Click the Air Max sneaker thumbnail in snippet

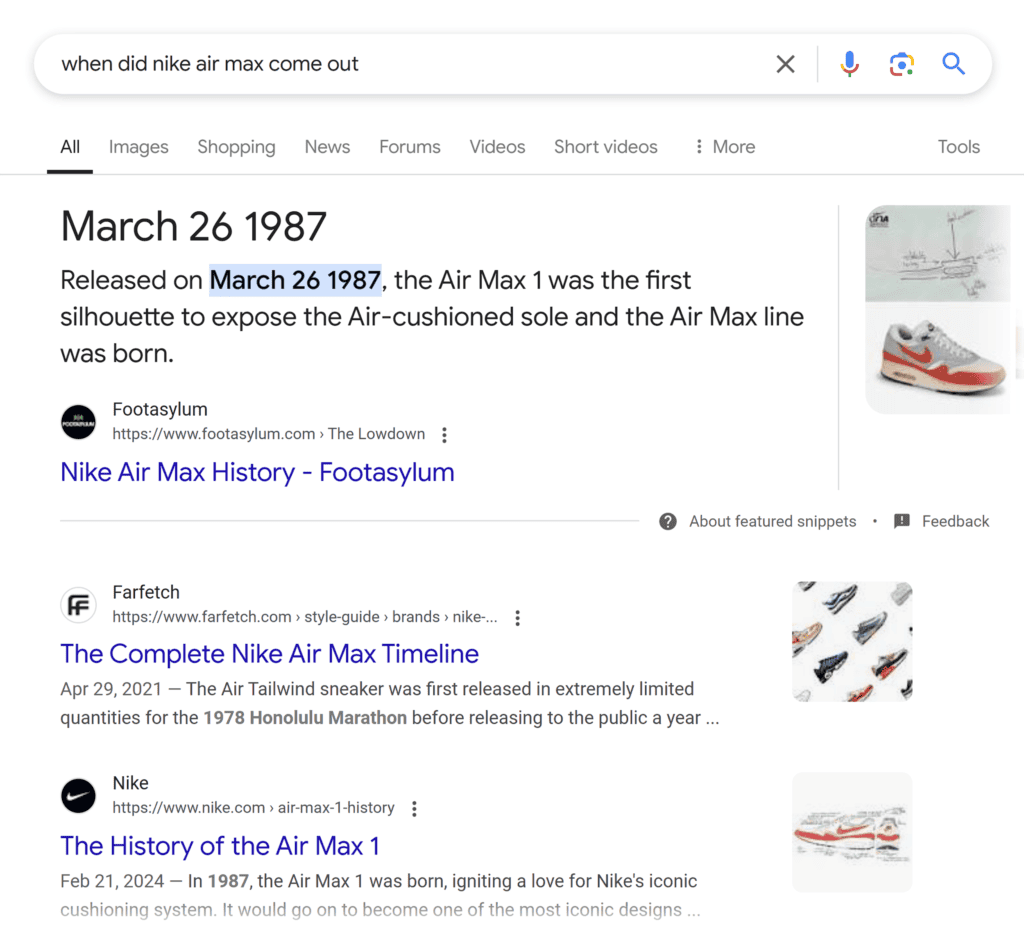point(938,360)
